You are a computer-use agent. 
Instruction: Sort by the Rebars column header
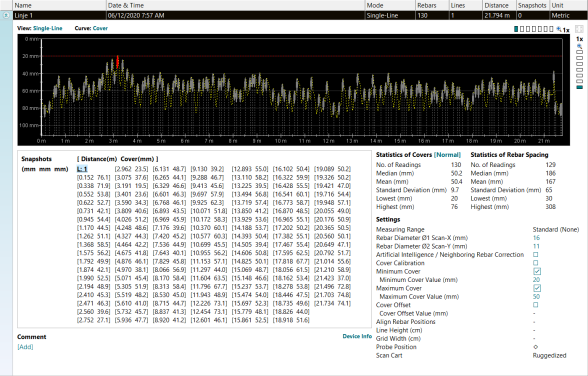tap(432, 5)
